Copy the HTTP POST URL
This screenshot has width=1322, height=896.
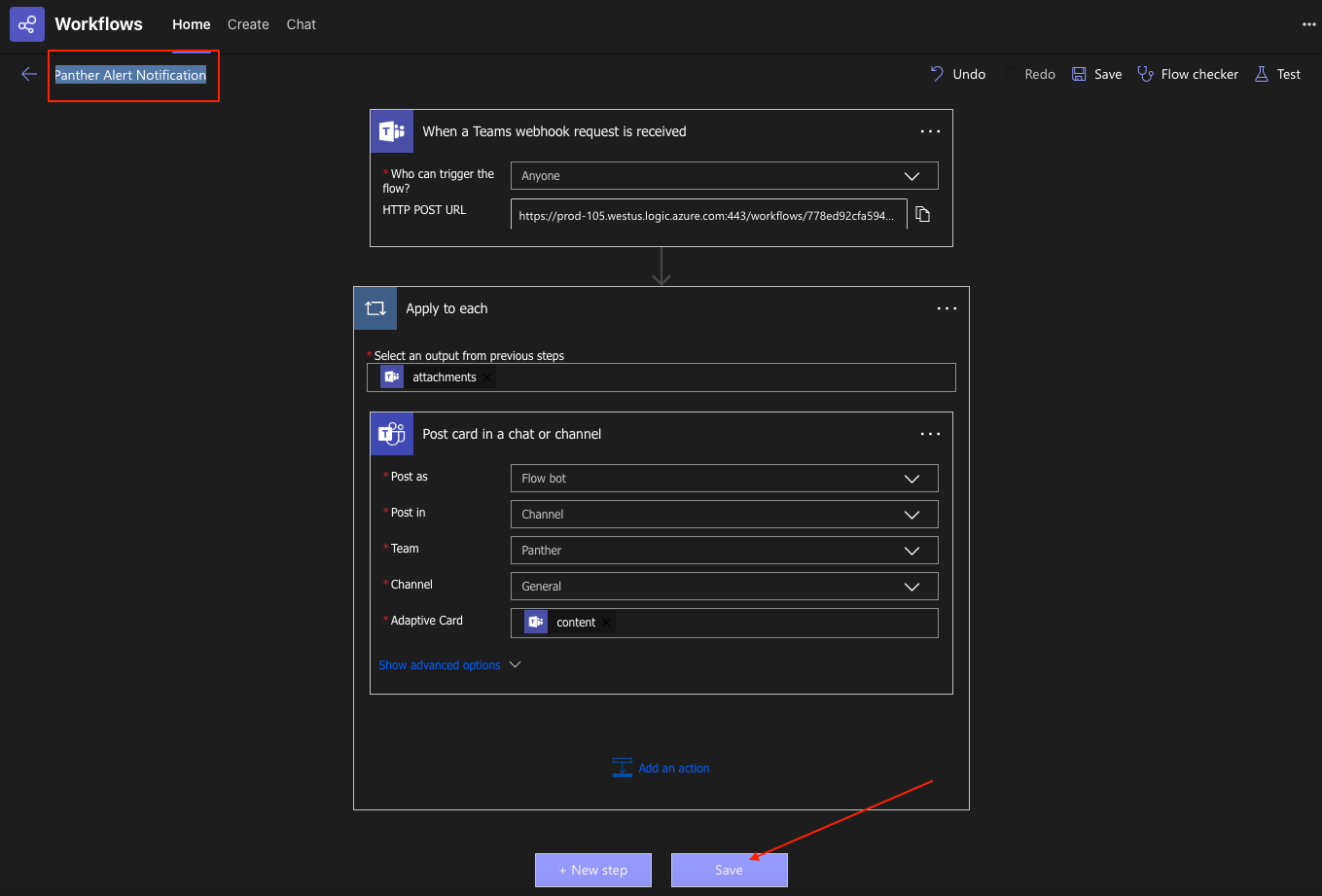pyautogui.click(x=922, y=214)
